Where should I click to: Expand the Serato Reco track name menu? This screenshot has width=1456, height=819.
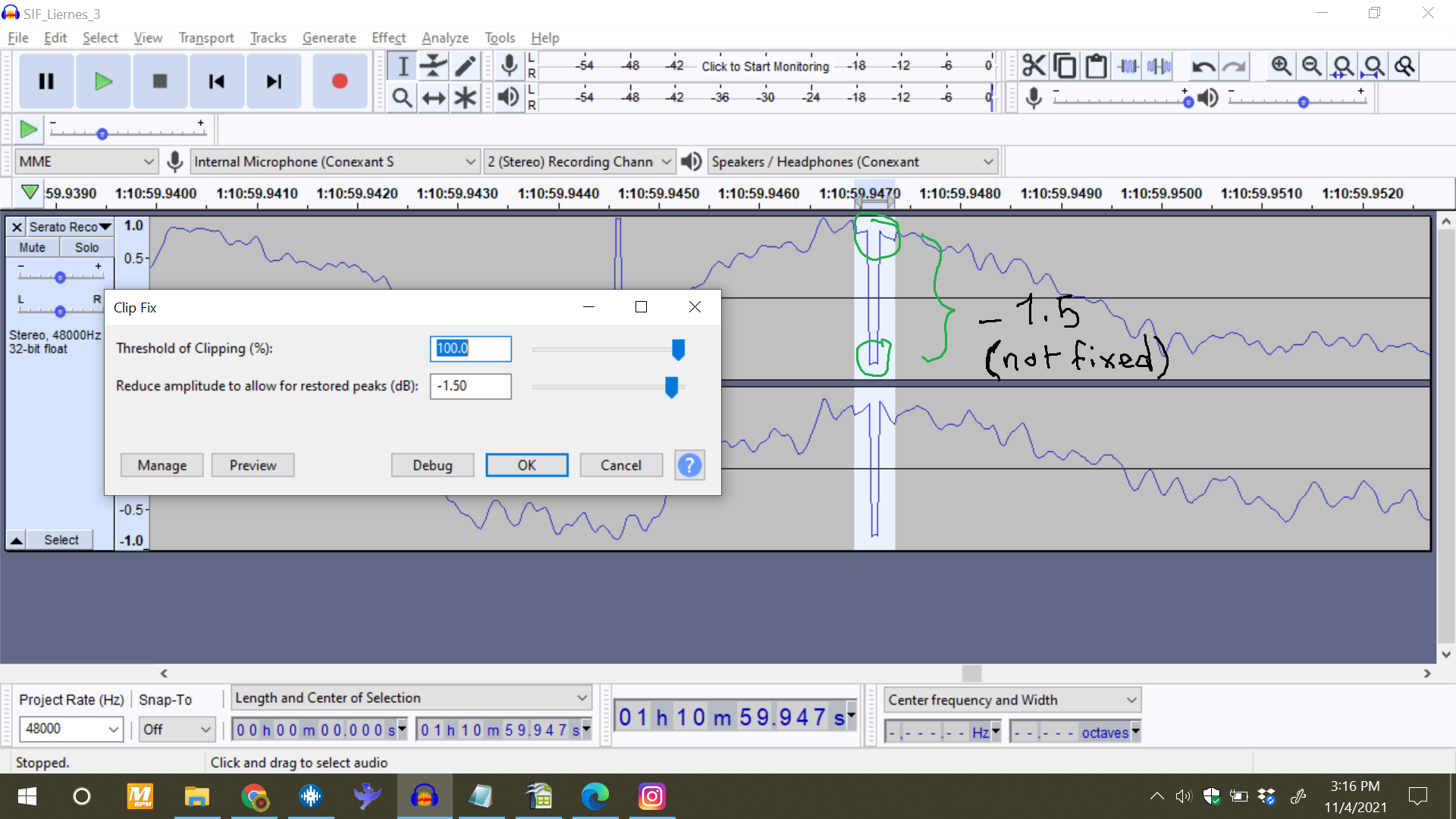[105, 226]
